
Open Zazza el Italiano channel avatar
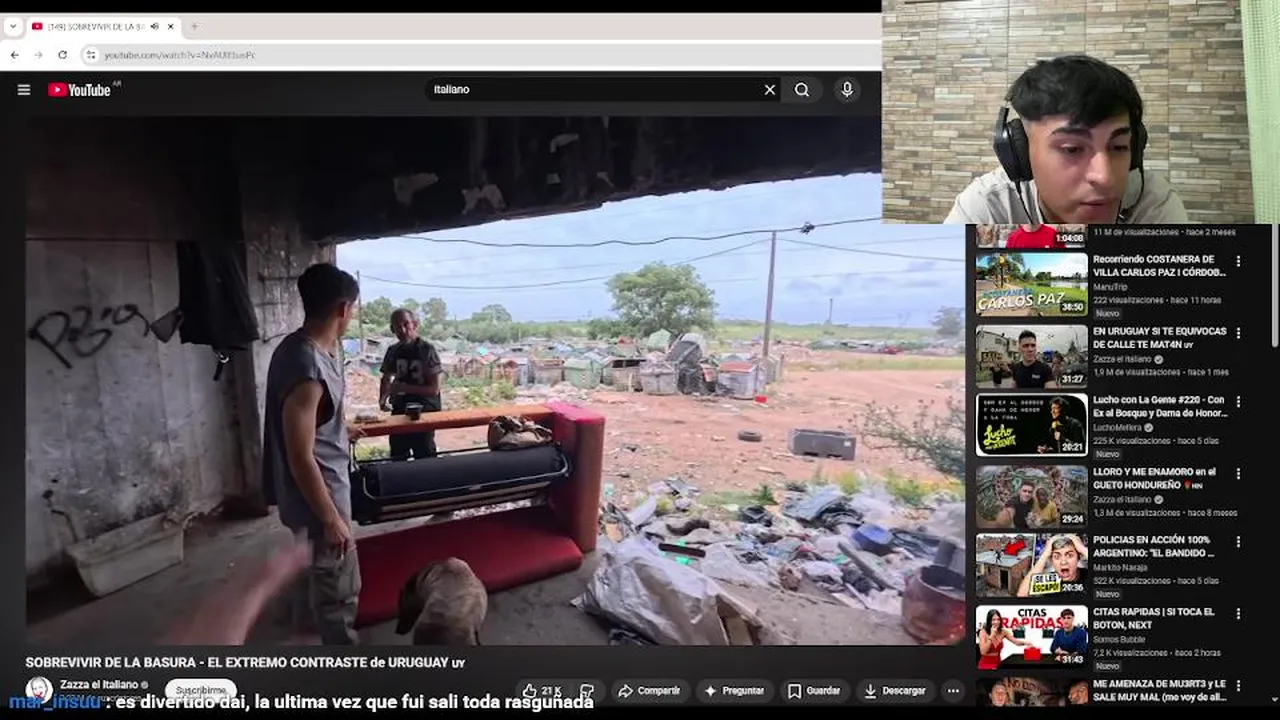tap(39, 690)
